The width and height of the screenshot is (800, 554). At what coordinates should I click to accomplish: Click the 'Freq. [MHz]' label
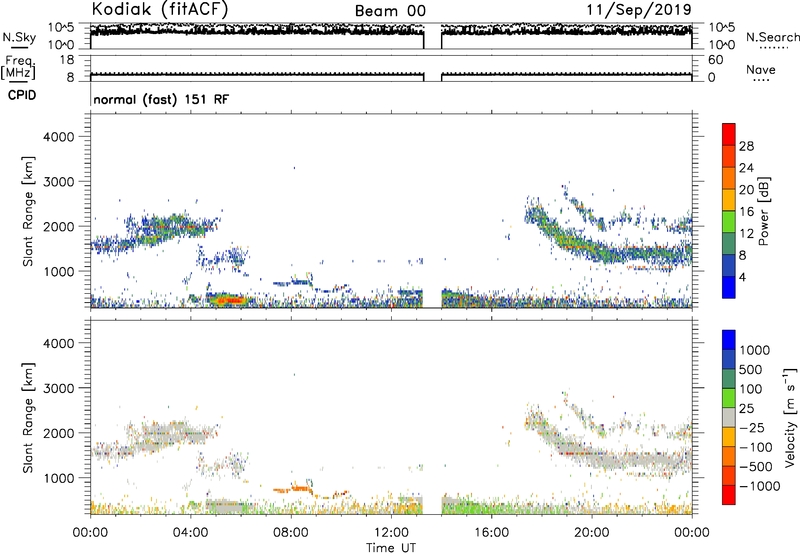tap(19, 68)
